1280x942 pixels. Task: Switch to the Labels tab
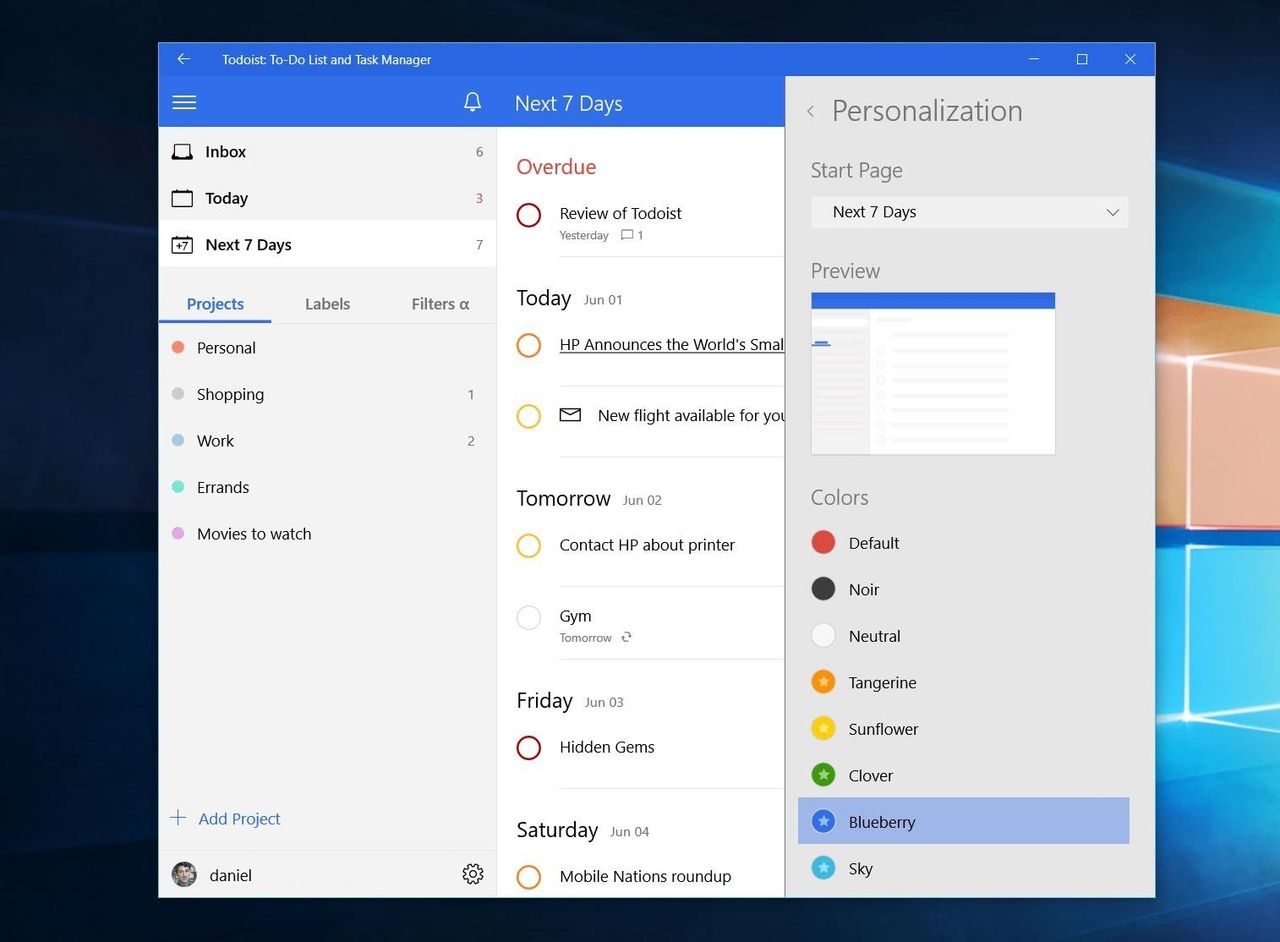coord(327,304)
